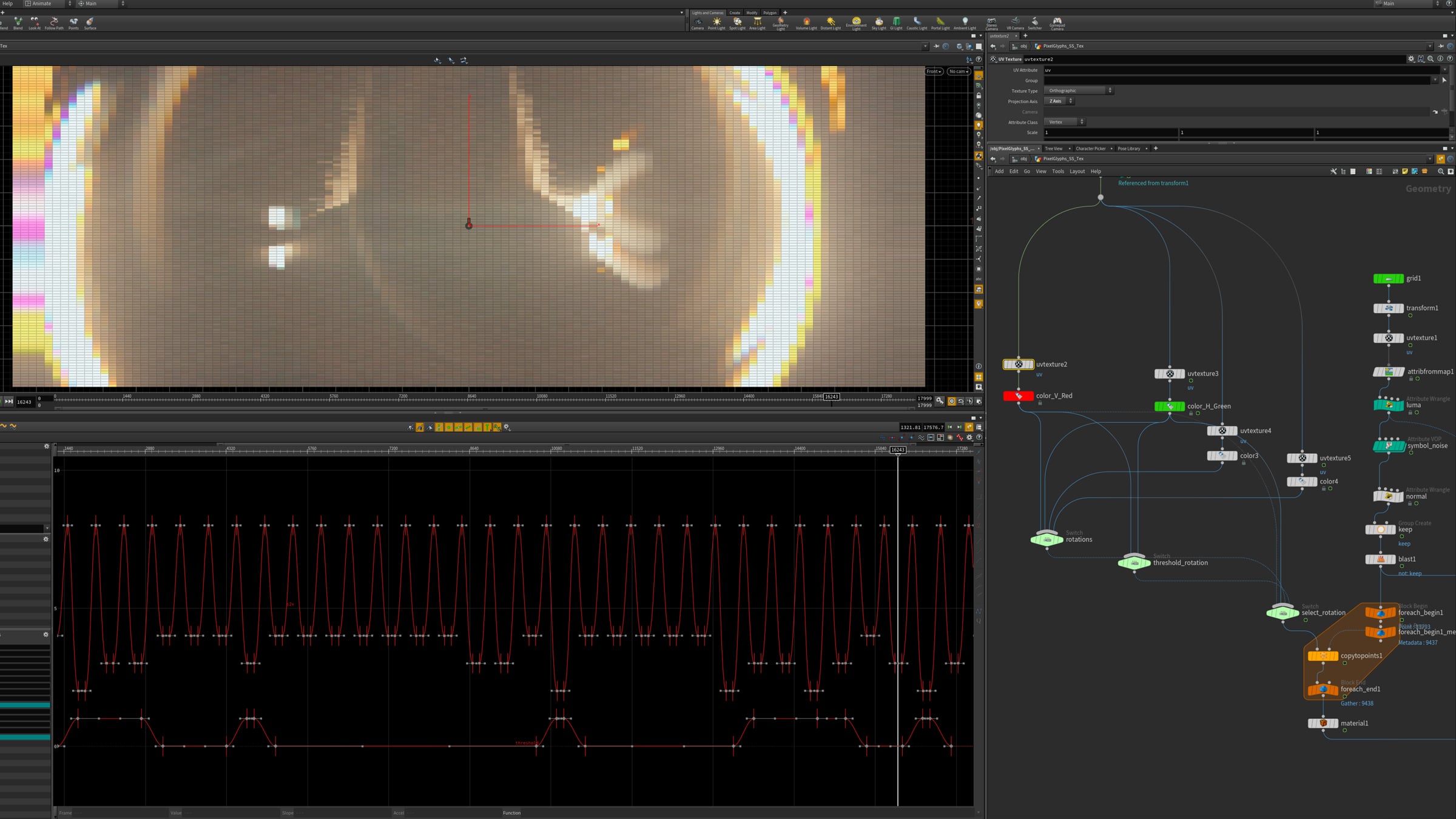Open network editor search magnifier
The height and width of the screenshot is (819, 1456).
1441,172
